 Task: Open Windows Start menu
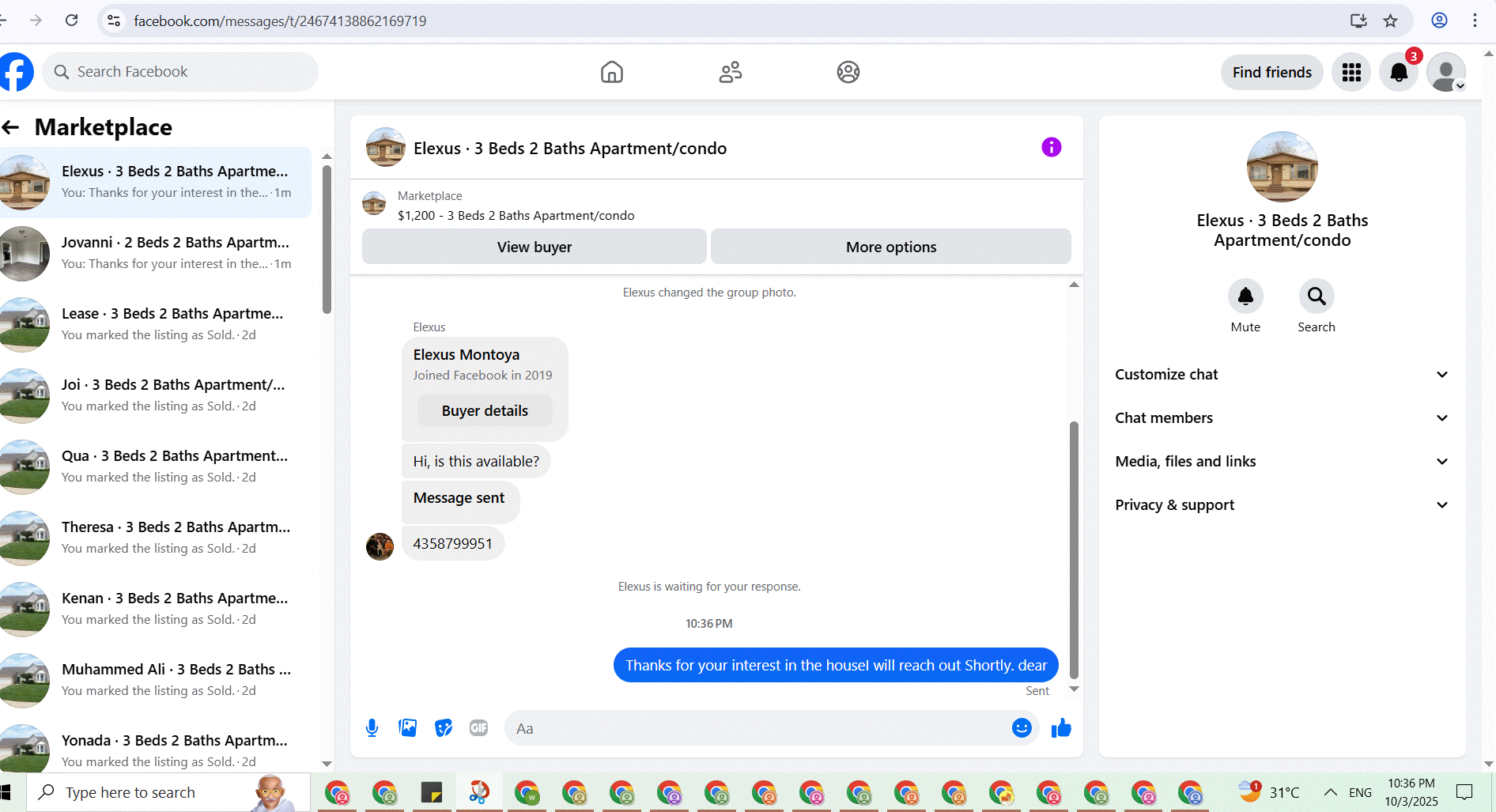6,792
